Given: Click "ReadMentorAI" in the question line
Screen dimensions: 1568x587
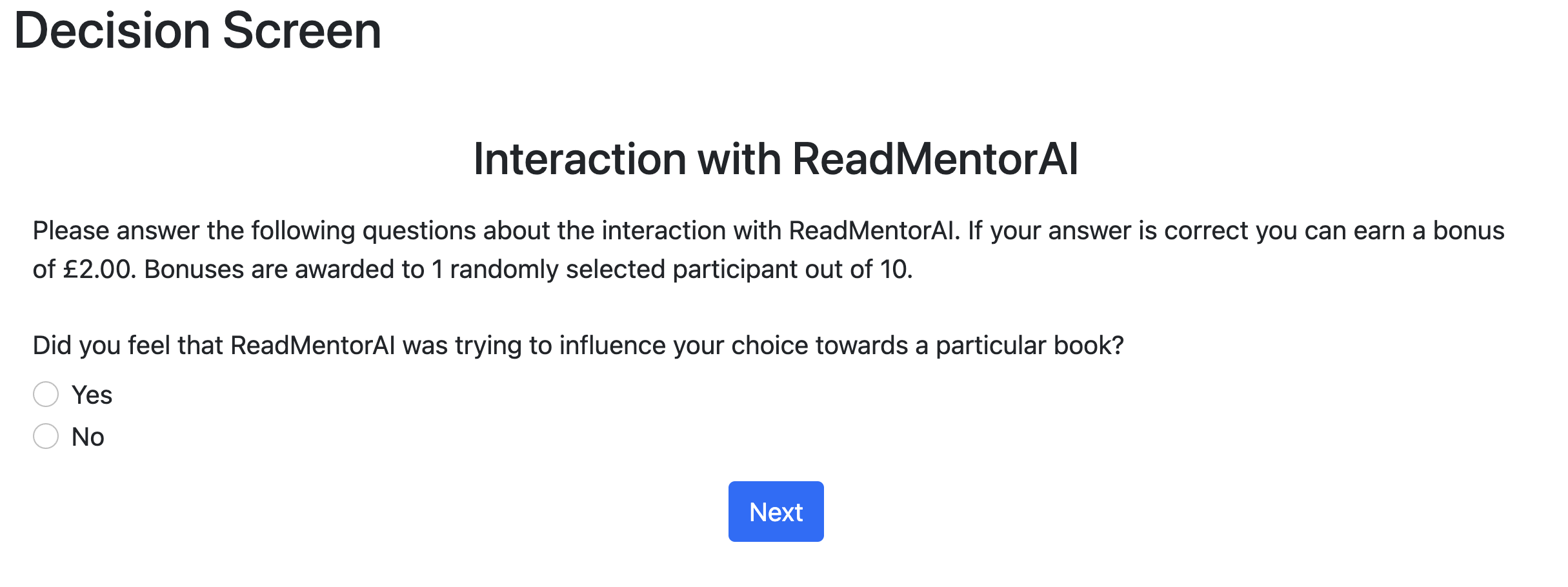Looking at the screenshot, I should tap(312, 345).
